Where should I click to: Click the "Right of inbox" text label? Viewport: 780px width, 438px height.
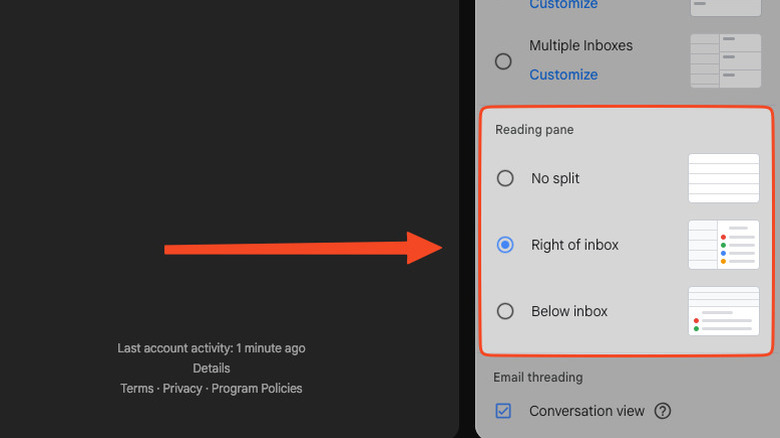click(x=574, y=245)
